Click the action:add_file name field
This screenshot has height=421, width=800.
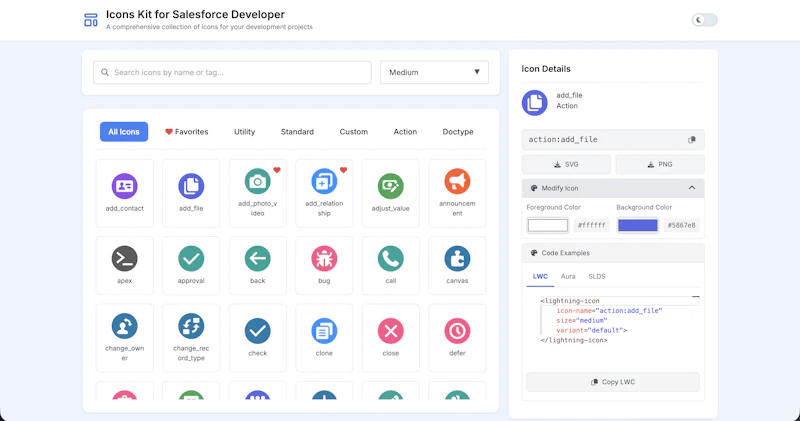tap(613, 139)
